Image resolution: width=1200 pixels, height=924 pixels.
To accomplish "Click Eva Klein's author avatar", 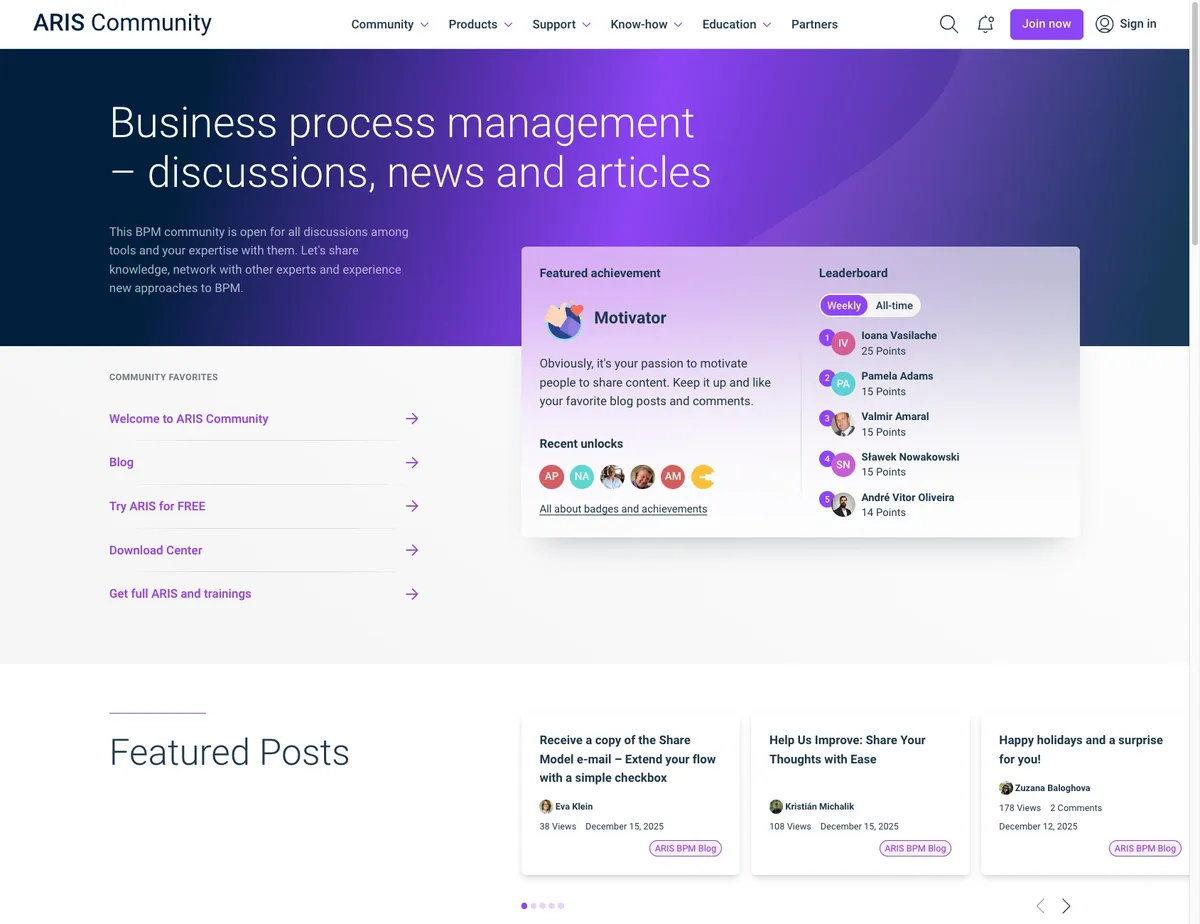I will coord(546,806).
